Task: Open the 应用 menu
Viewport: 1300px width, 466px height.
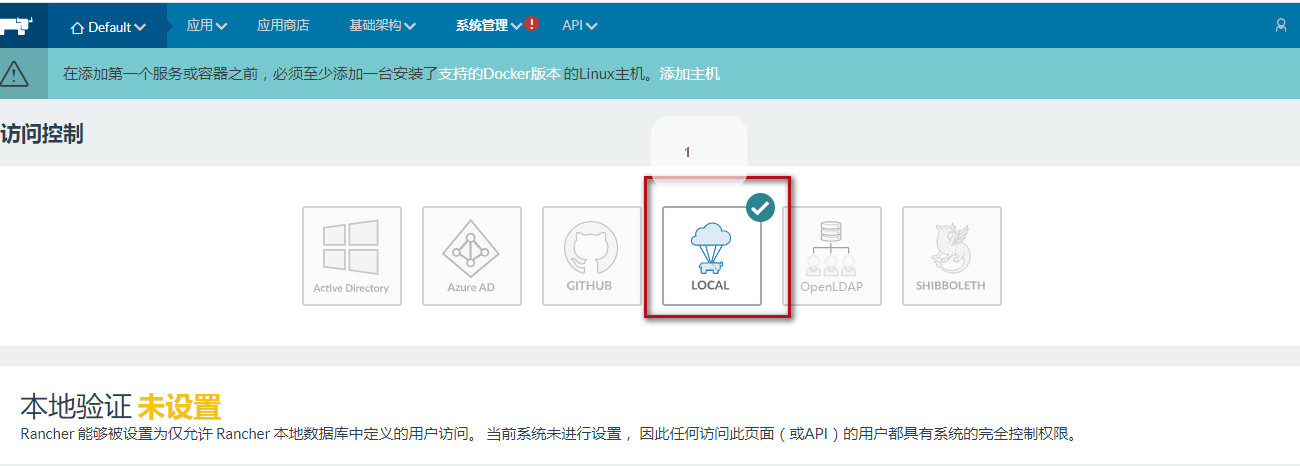Action: (x=207, y=26)
